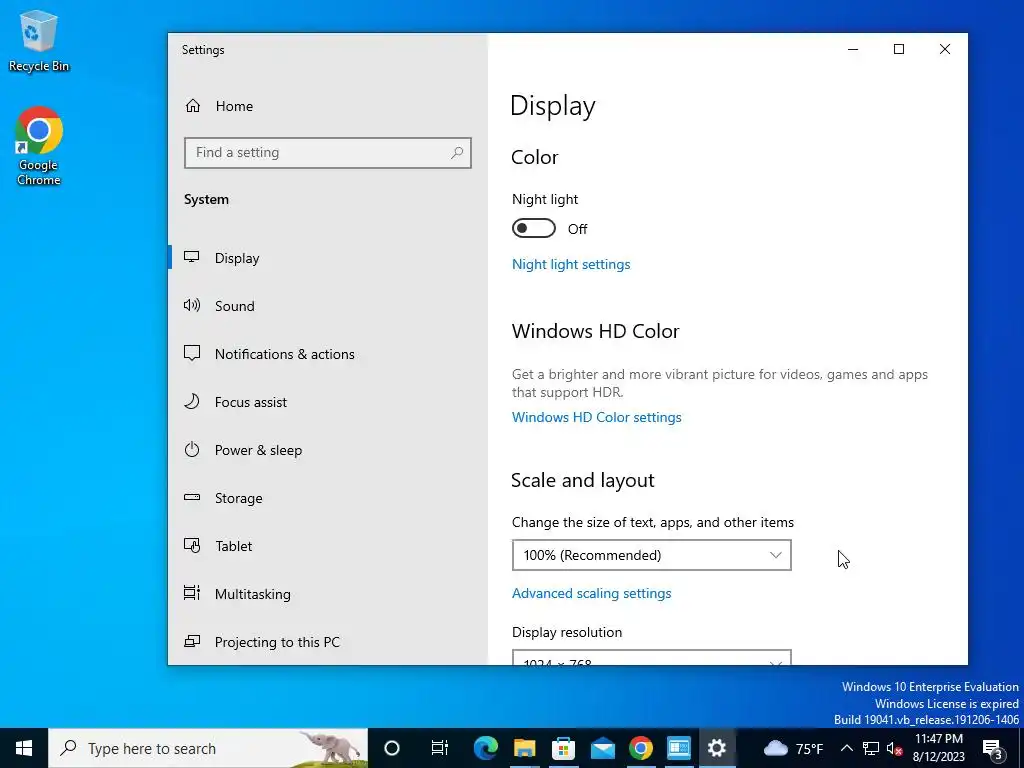This screenshot has height=768, width=1024.
Task: Open the Display resolution dropdown
Action: pos(652,658)
